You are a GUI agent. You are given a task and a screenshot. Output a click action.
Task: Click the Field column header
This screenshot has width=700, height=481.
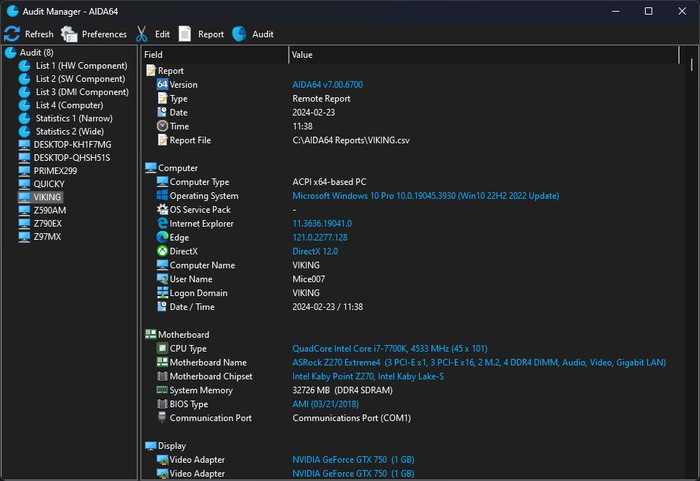[153, 54]
